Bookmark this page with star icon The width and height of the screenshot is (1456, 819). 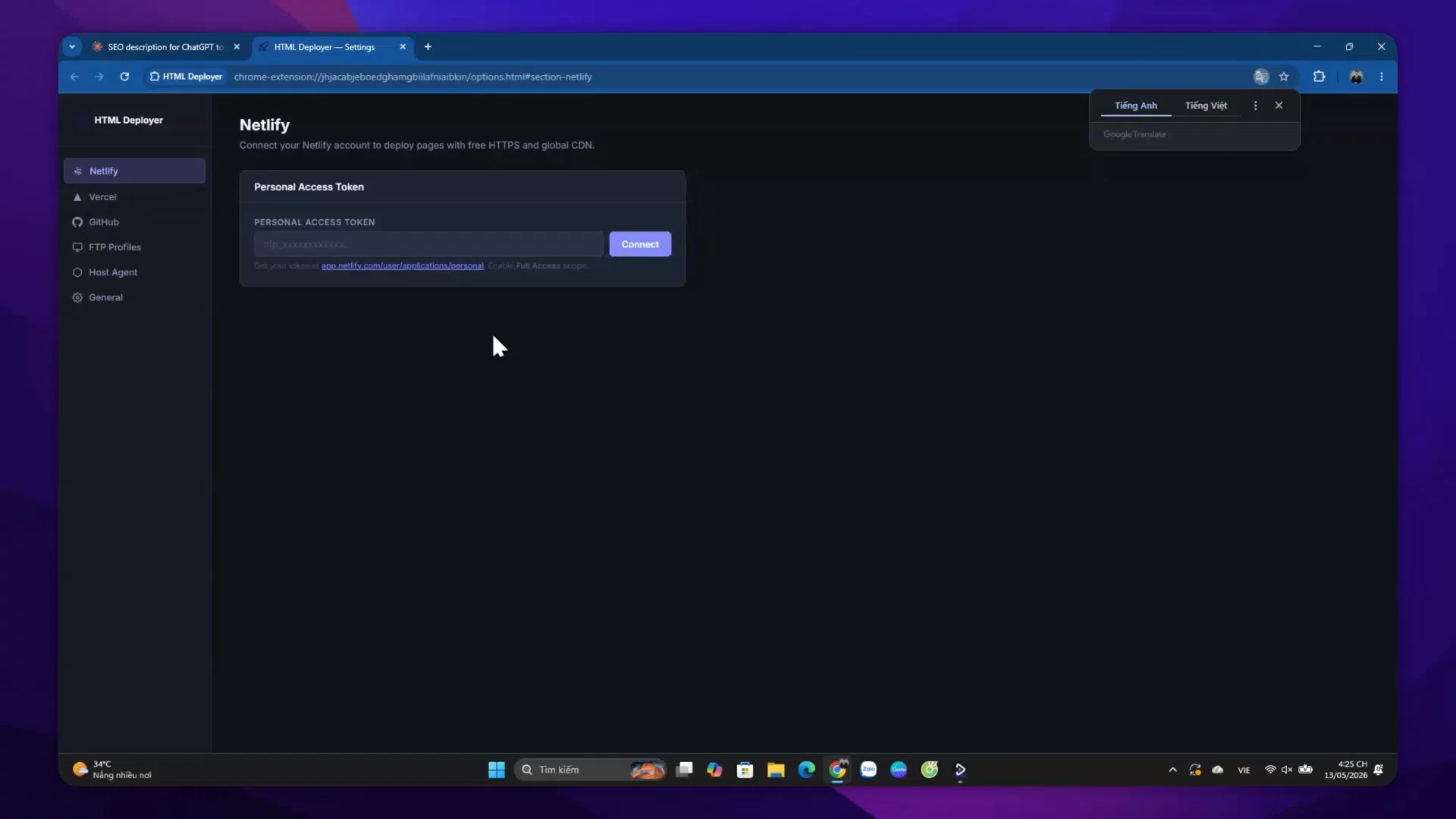pos(1284,77)
